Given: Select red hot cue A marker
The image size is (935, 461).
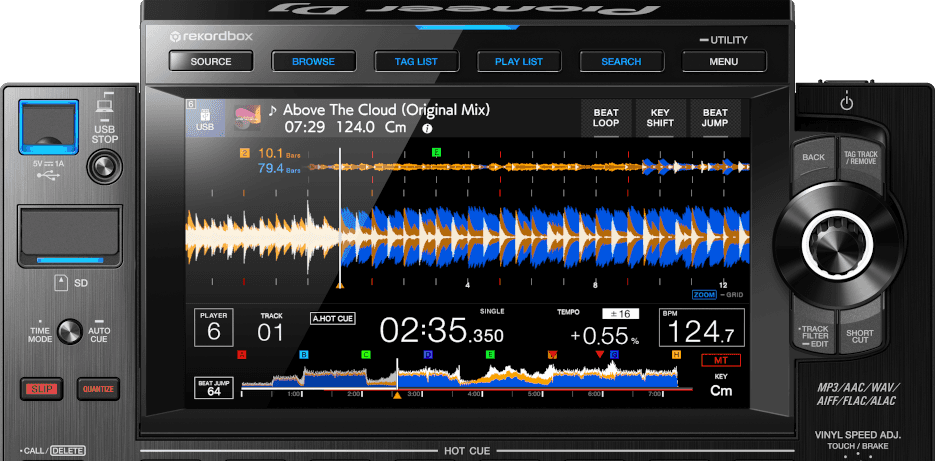Looking at the screenshot, I should point(242,355).
